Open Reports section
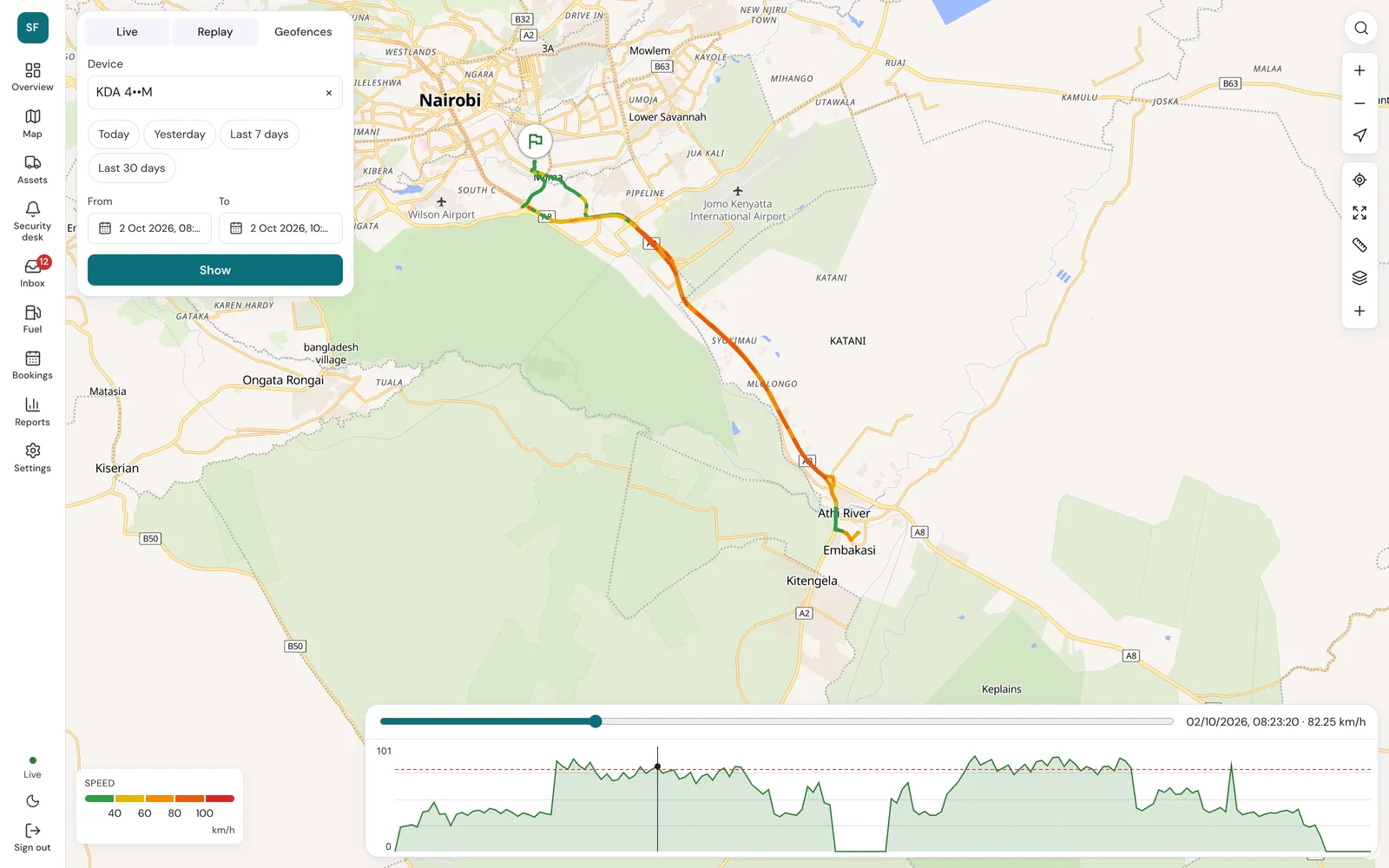 (x=32, y=411)
